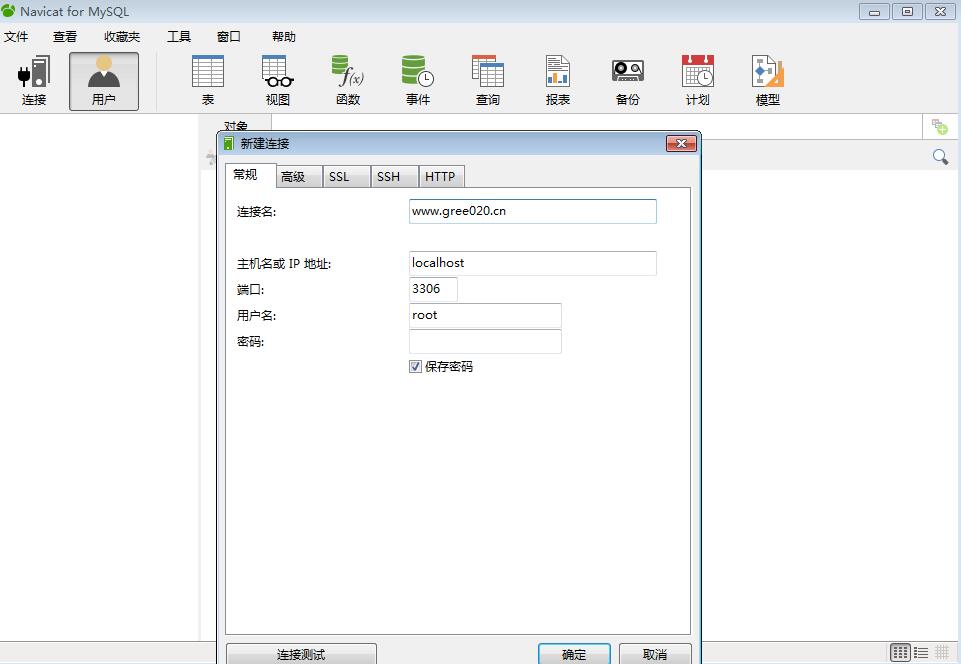The height and width of the screenshot is (664, 961).
Task: Click the 查询 (Query) toolbar icon
Action: click(488, 81)
